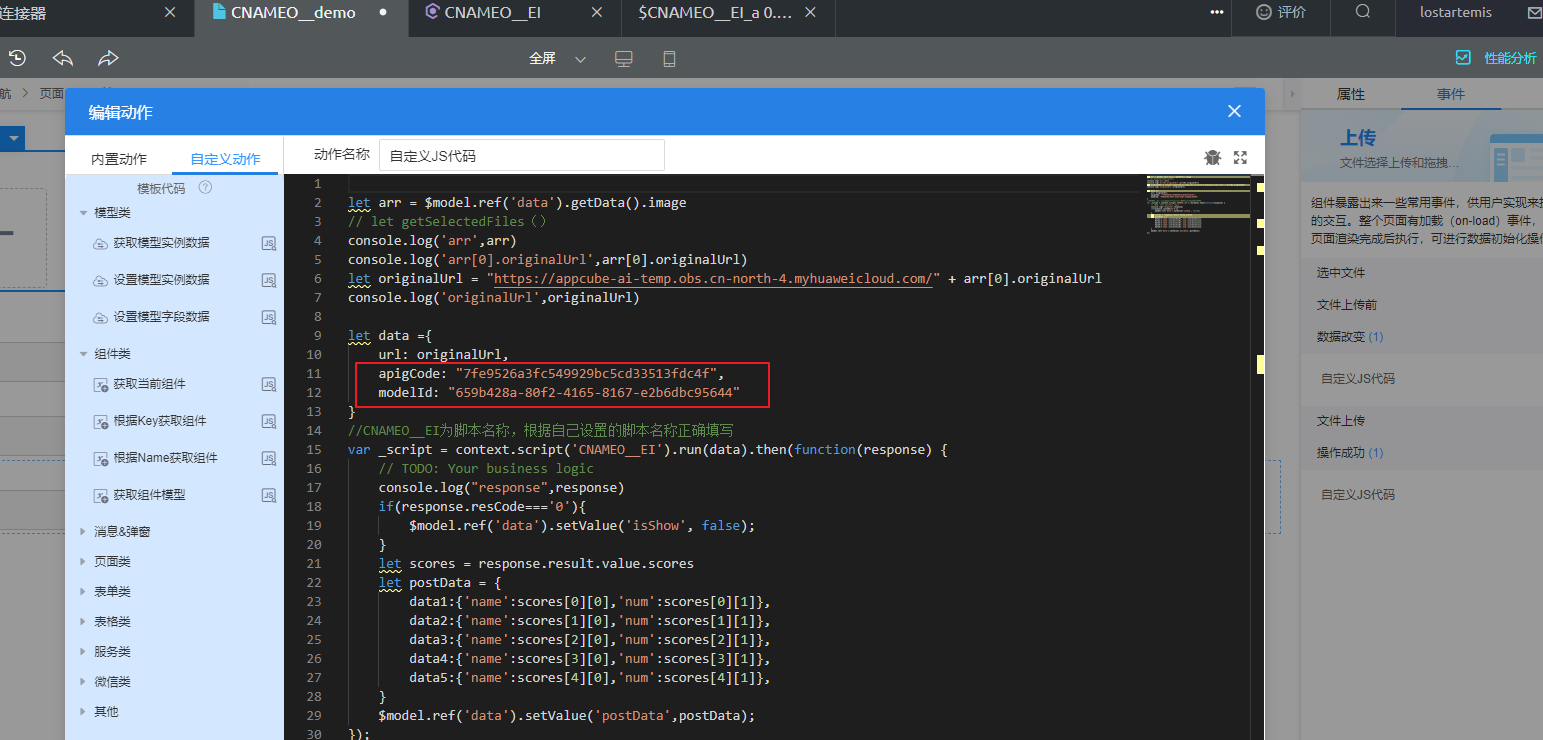The height and width of the screenshot is (740, 1543).
Task: Switch to mobile preview mode icon
Action: 669,59
